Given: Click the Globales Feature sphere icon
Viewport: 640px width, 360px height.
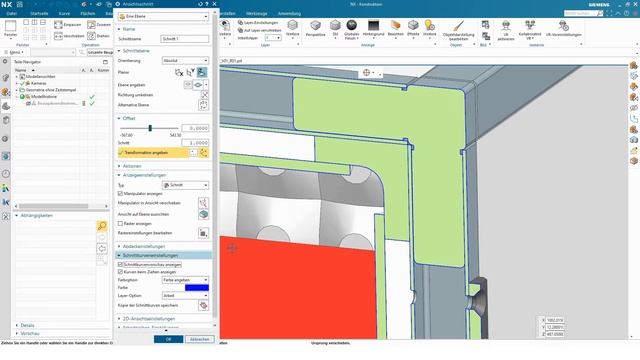Looking at the screenshot, I should point(351,25).
